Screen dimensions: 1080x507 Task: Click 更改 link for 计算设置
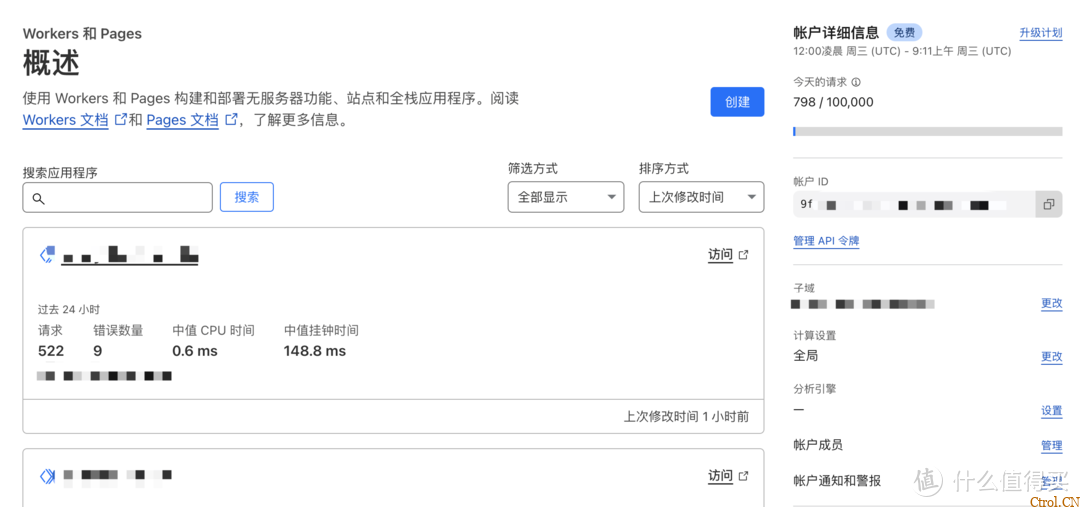pos(1051,357)
